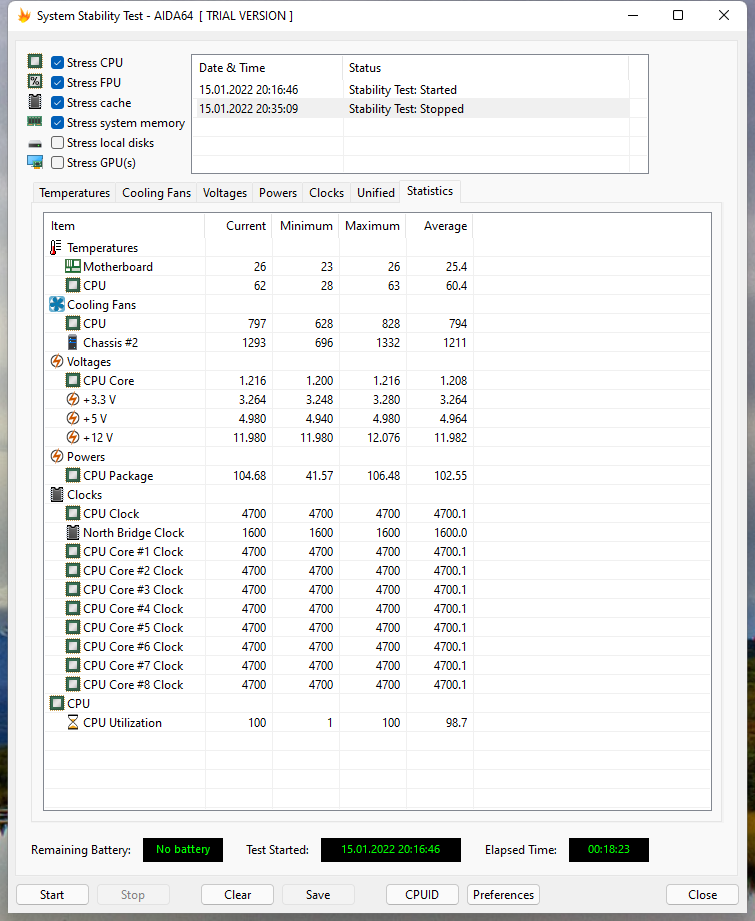This screenshot has height=921, width=755.
Task: Click the Stress cache chip icon
Action: [35, 101]
